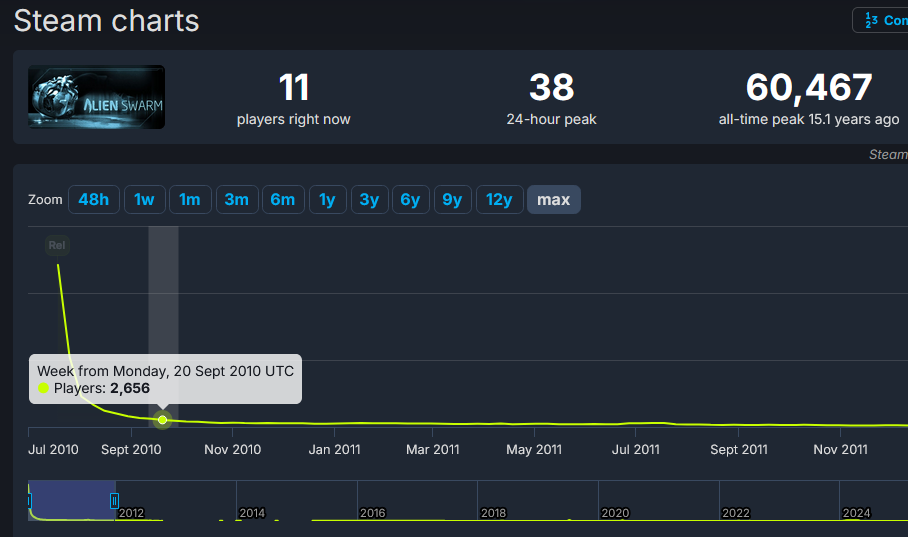Set zoom range to 3y

pyautogui.click(x=369, y=199)
